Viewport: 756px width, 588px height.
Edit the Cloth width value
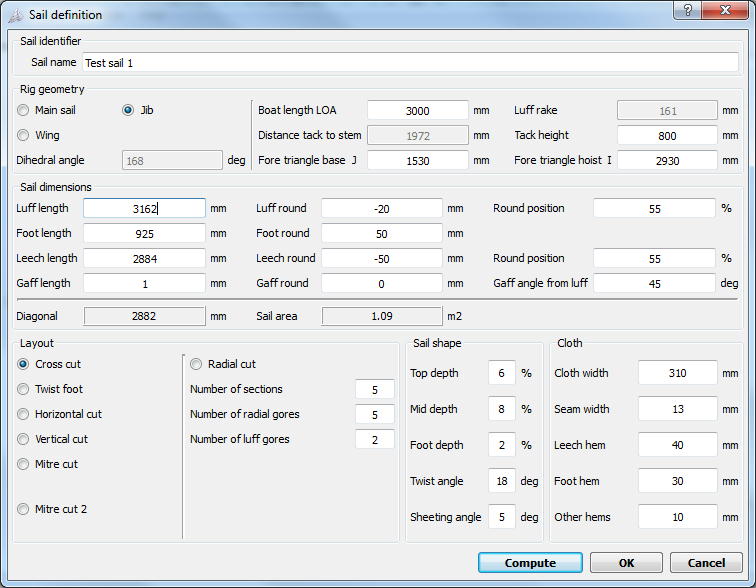(677, 373)
